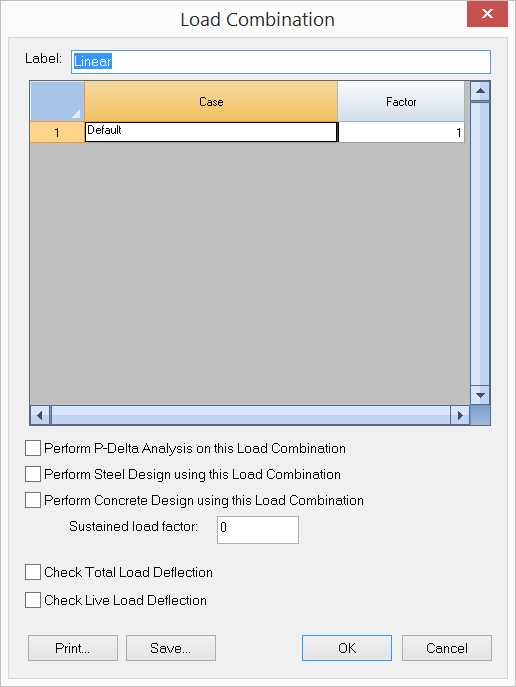Click the Sustained load factor field
Image resolution: width=516 pixels, height=687 pixels.
[x=258, y=530]
